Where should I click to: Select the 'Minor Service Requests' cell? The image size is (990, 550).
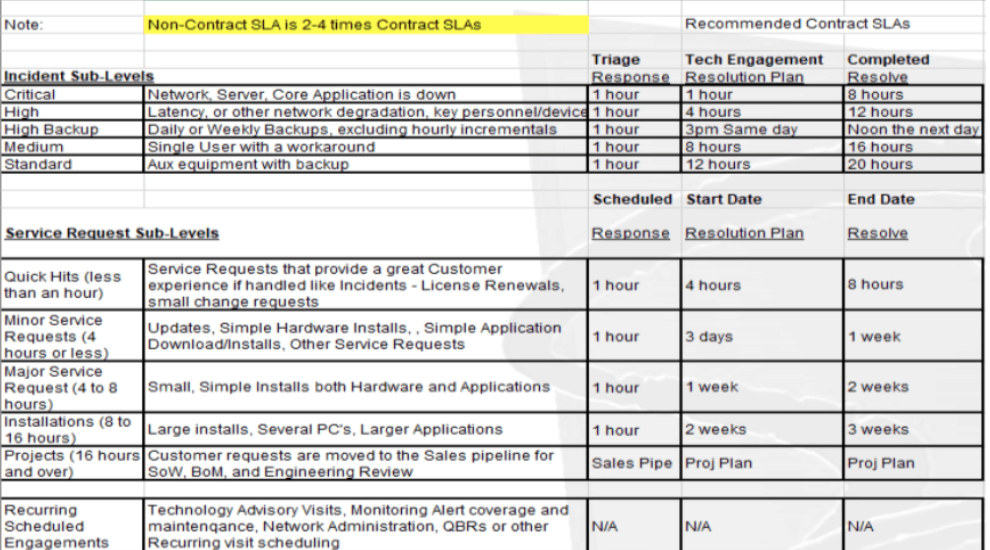point(73,336)
